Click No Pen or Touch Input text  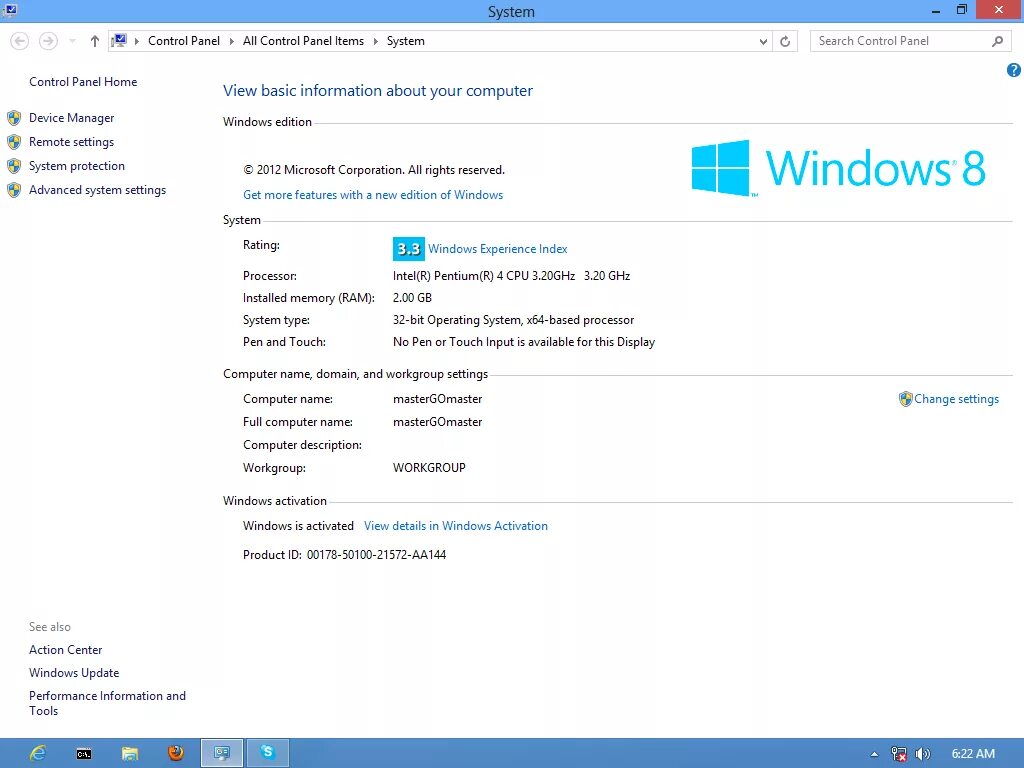[x=524, y=342]
